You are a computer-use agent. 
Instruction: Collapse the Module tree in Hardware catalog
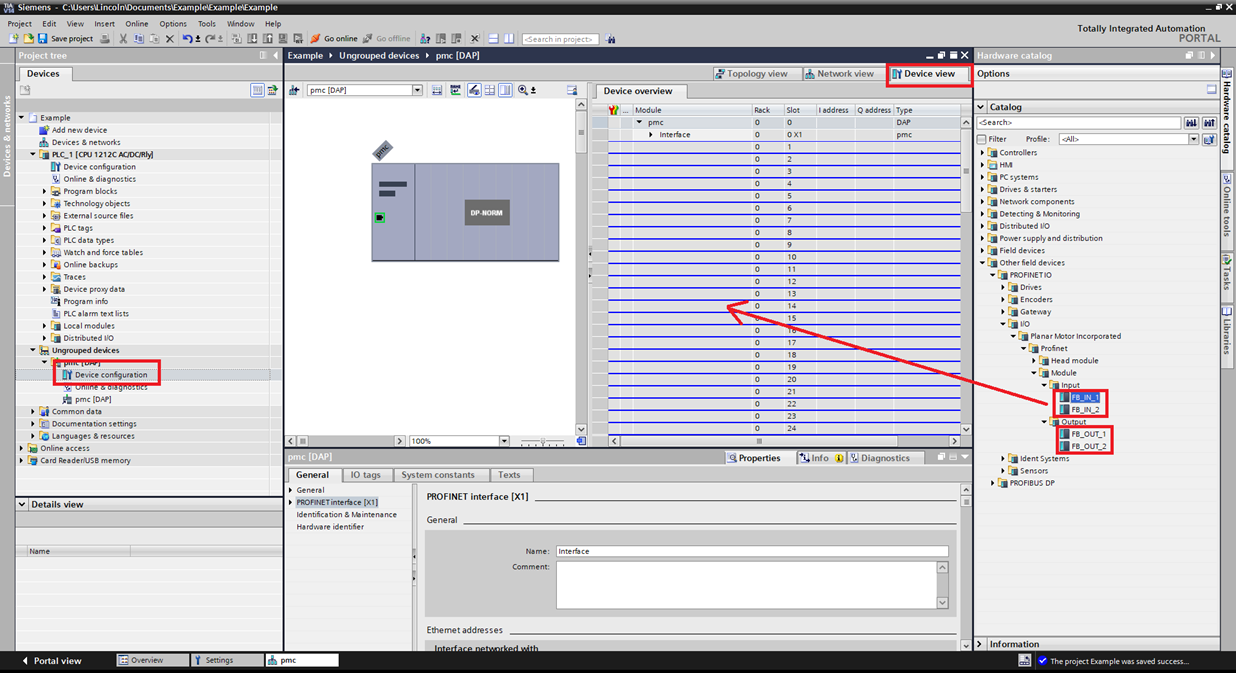coord(1033,372)
